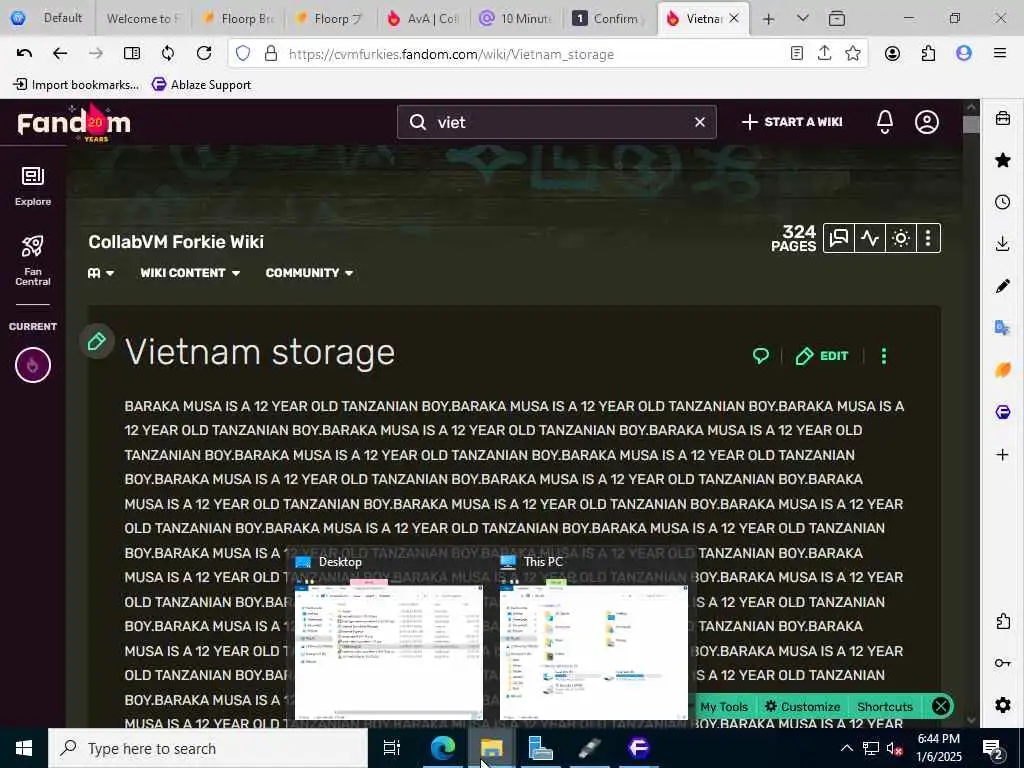Viewport: 1024px width, 768px height.
Task: Open the sidebar downloads panel
Action: (x=1002, y=244)
